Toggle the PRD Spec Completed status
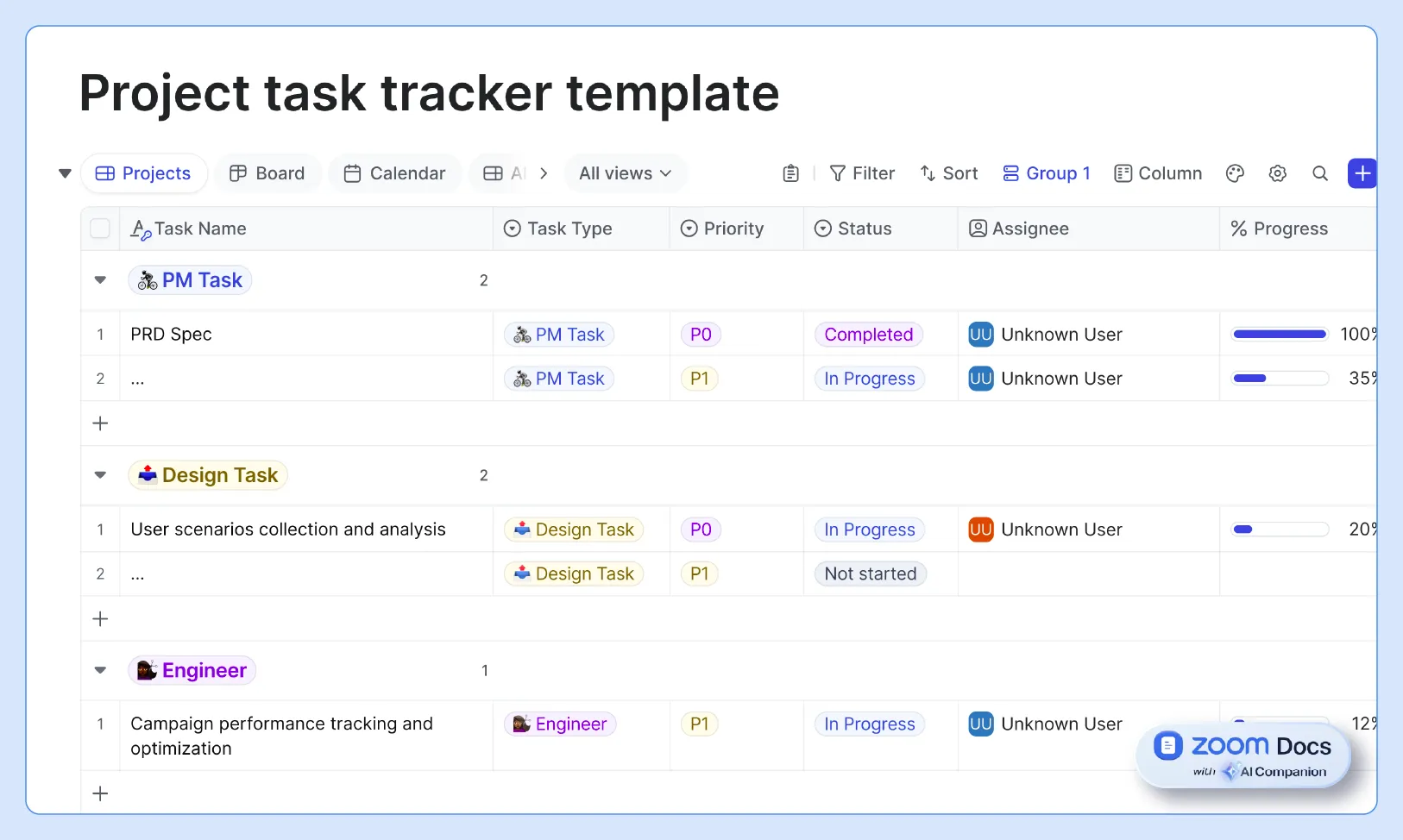The height and width of the screenshot is (840, 1403). (x=869, y=334)
